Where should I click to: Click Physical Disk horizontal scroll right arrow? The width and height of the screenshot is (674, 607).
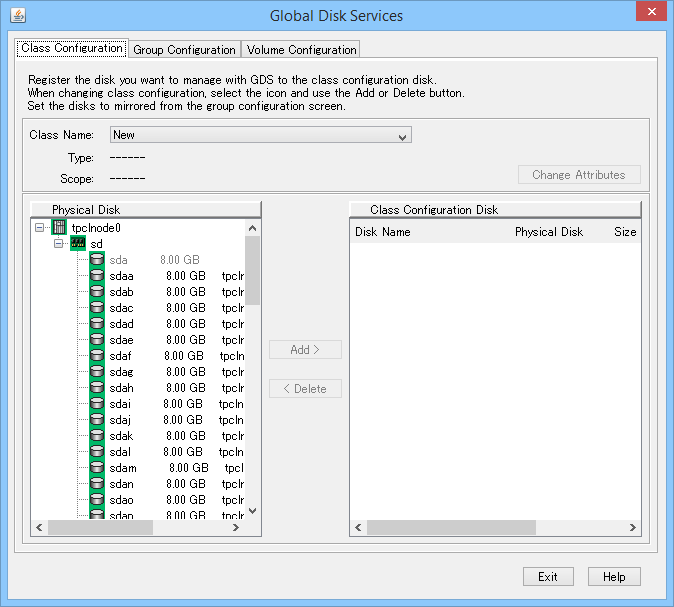(x=236, y=527)
